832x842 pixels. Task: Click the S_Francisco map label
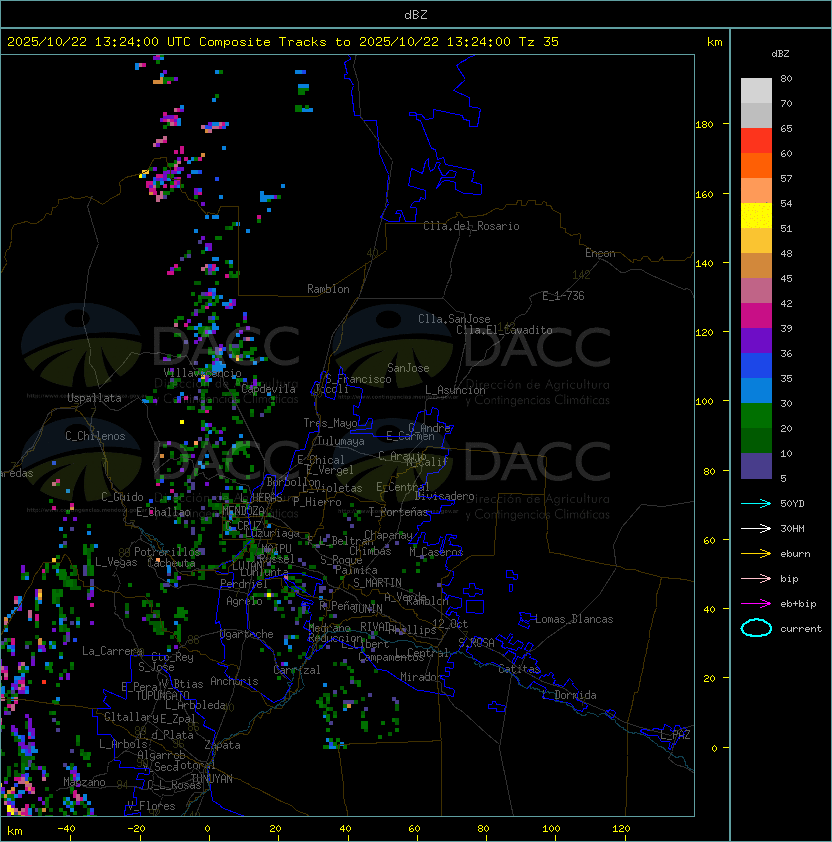[358, 379]
